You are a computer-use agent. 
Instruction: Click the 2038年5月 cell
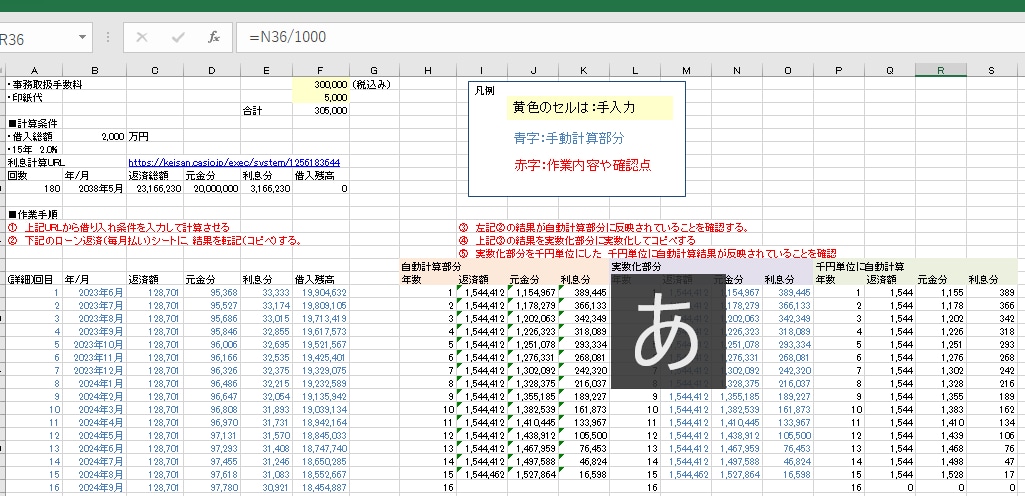click(94, 188)
